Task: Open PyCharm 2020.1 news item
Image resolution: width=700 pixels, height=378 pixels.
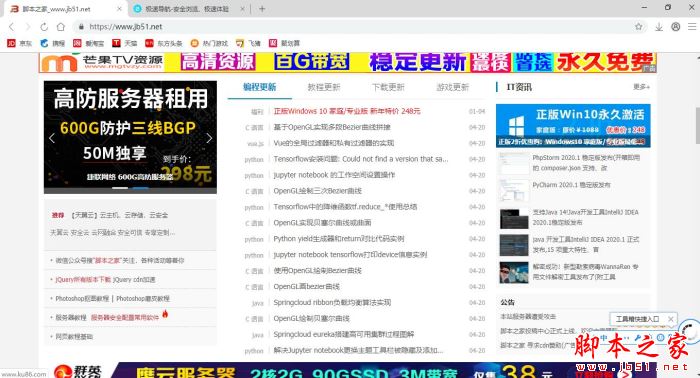Action: [x=571, y=185]
